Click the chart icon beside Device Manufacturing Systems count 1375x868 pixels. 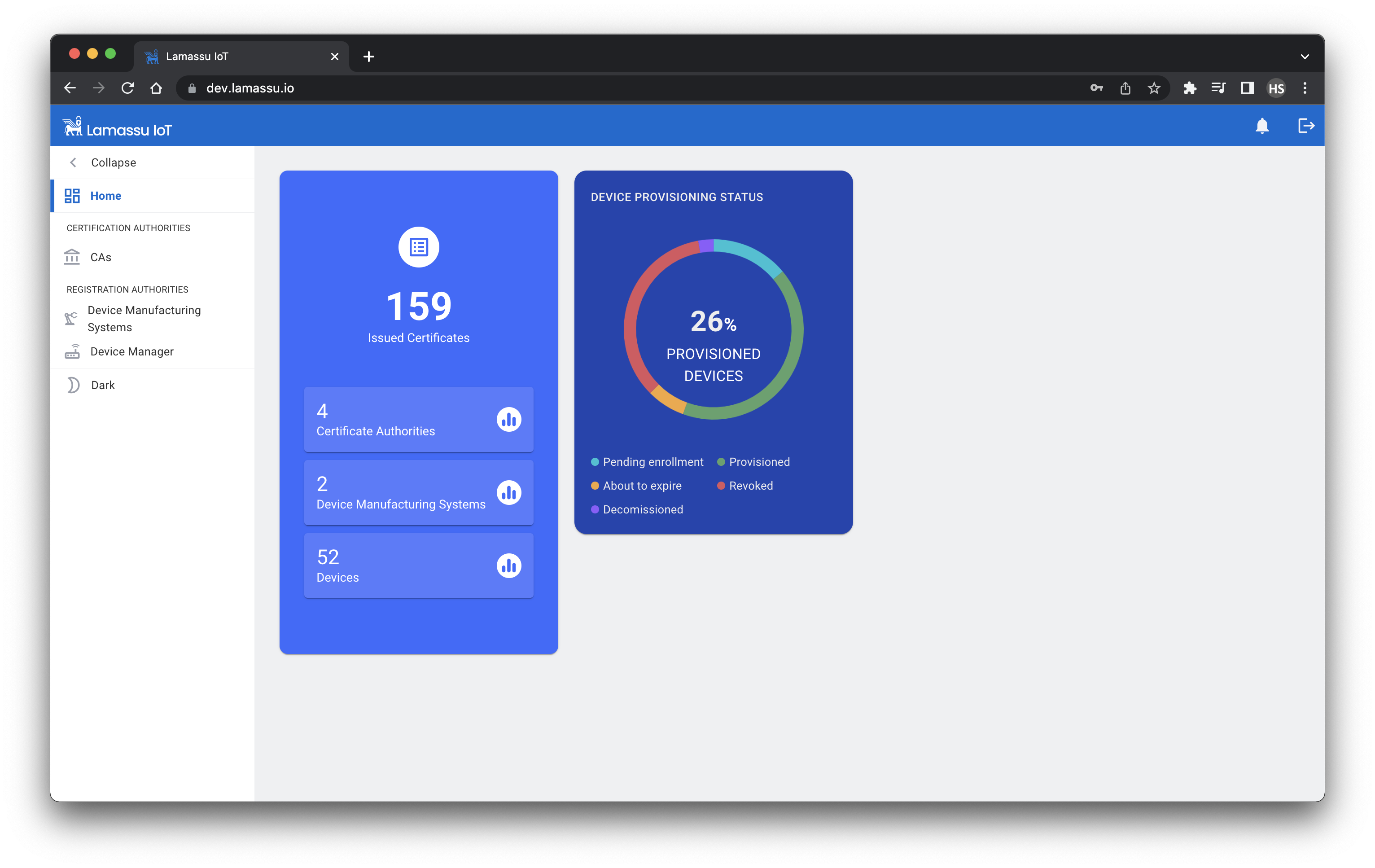pos(509,492)
